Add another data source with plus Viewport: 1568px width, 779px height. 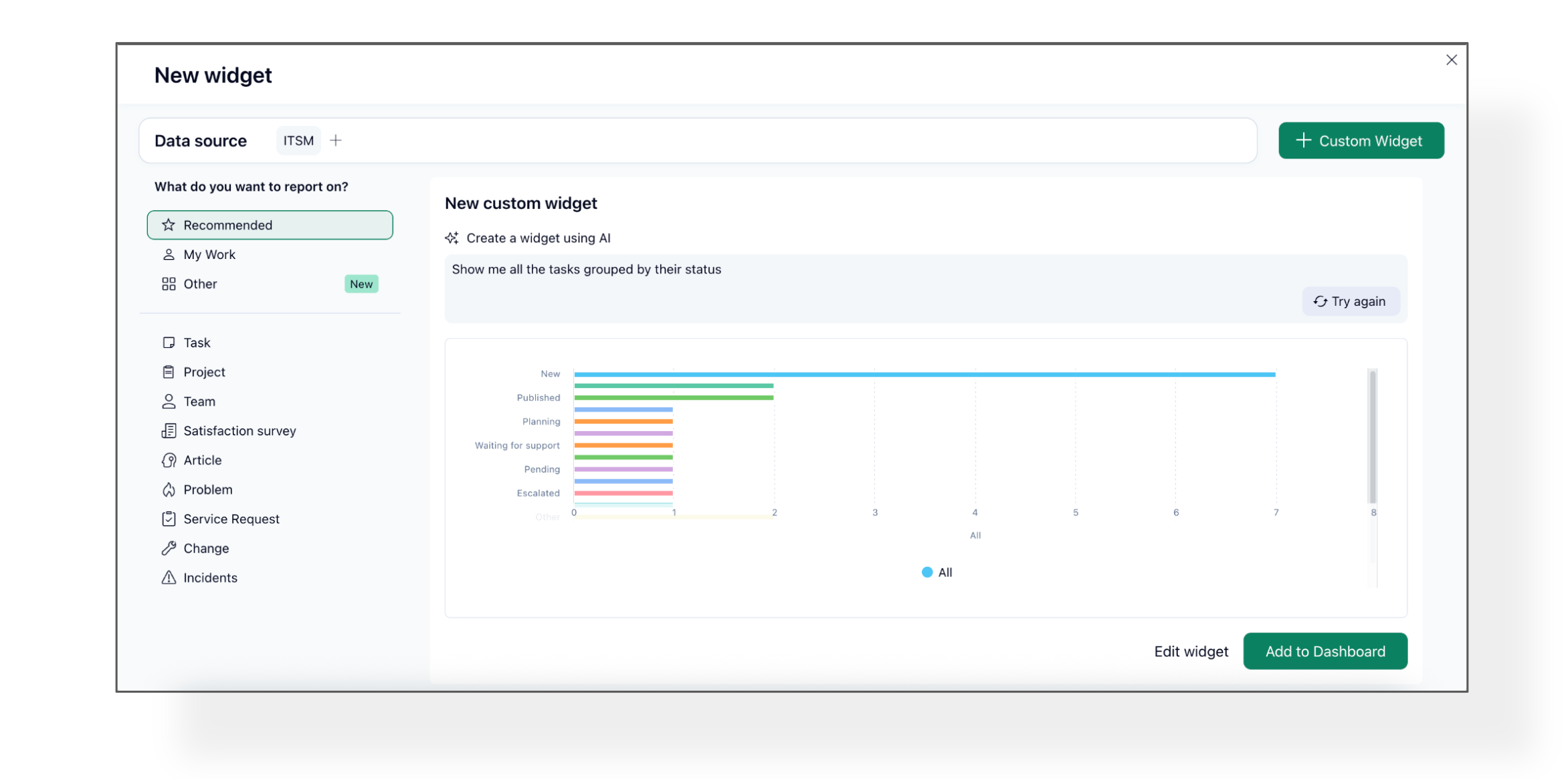pos(336,141)
